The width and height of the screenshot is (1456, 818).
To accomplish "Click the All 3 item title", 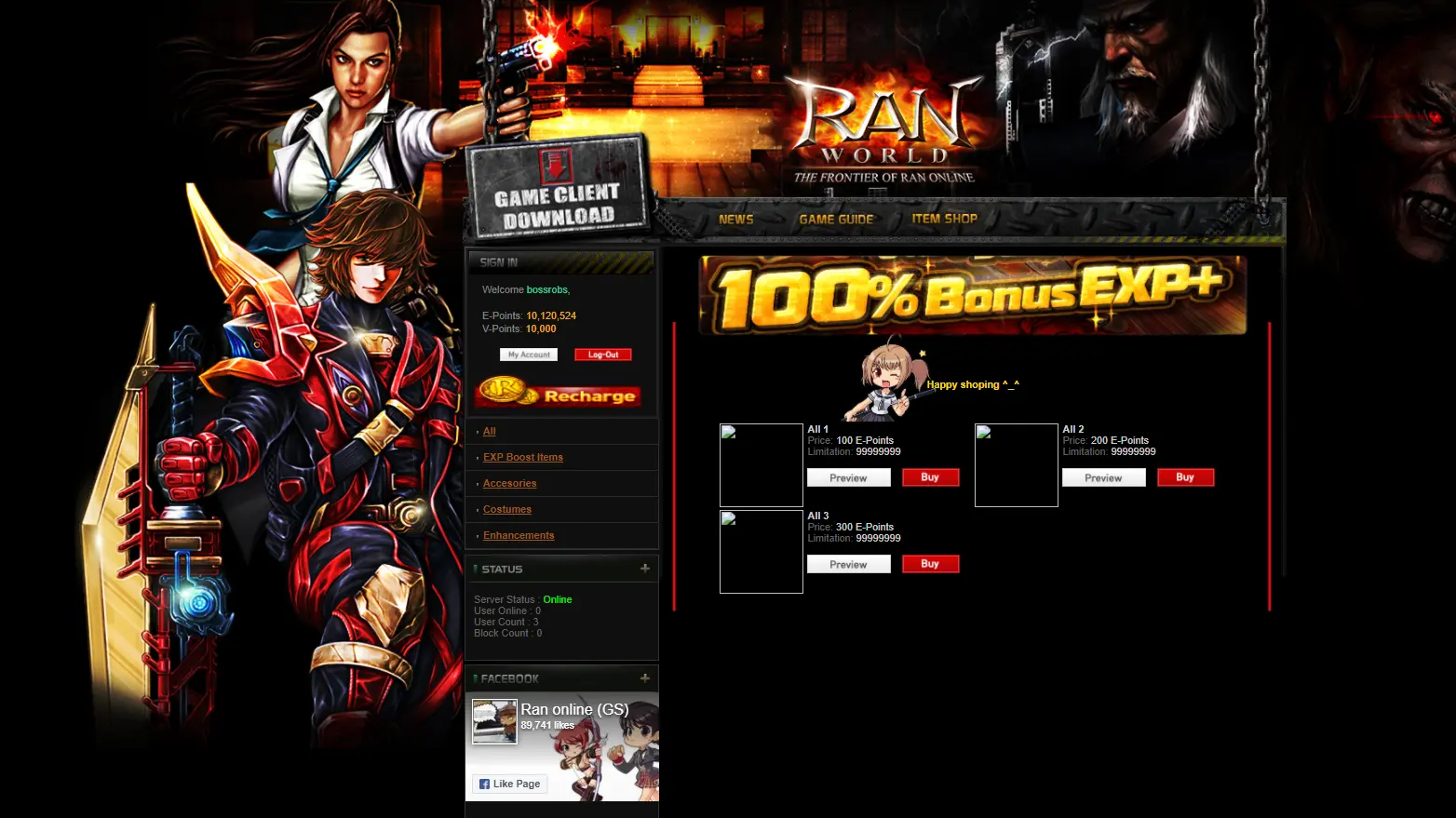I will [817, 516].
